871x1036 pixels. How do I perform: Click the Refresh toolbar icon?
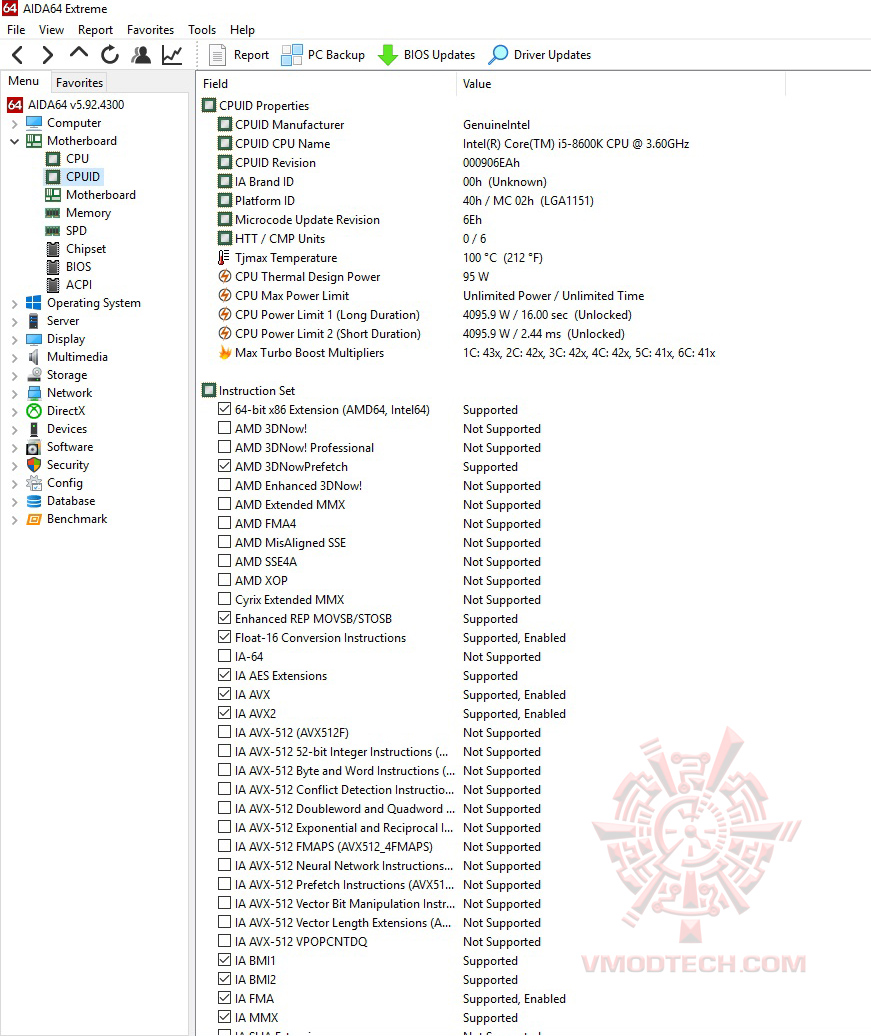[x=110, y=55]
